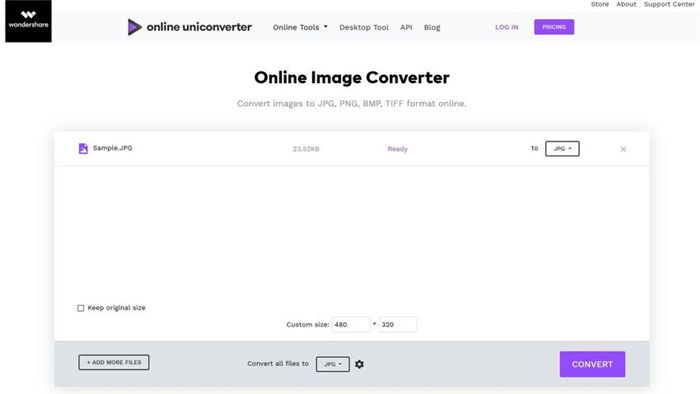Image resolution: width=700 pixels, height=394 pixels.
Task: Open conversion settings gear icon
Action: (359, 364)
